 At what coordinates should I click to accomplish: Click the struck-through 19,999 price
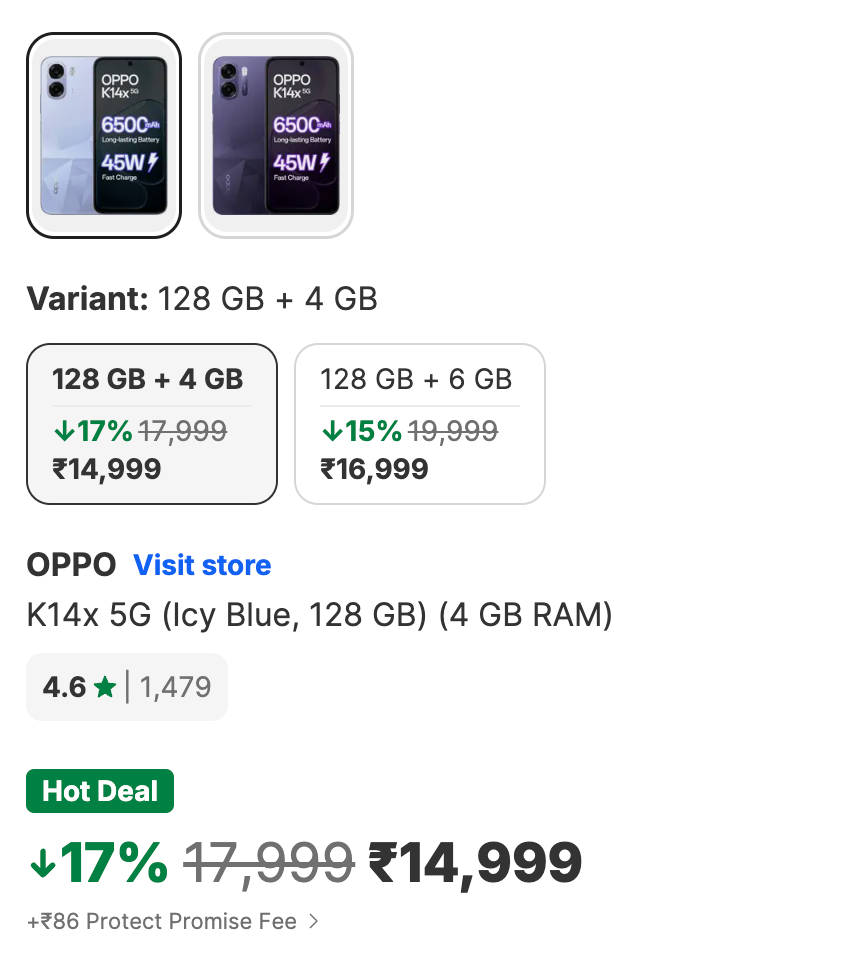click(452, 431)
